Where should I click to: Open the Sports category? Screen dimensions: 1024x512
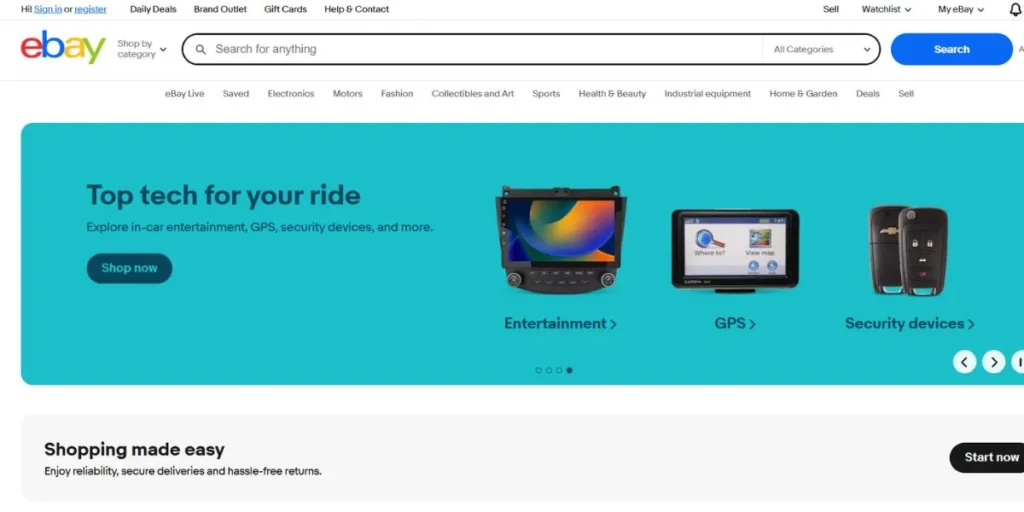(546, 94)
